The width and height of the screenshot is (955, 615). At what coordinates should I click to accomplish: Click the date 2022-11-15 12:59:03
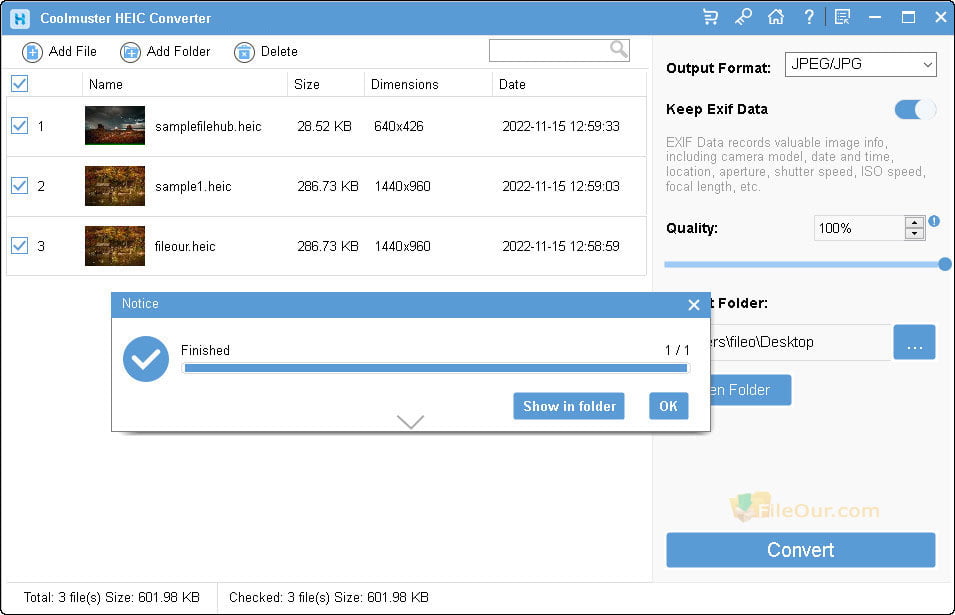coord(561,186)
